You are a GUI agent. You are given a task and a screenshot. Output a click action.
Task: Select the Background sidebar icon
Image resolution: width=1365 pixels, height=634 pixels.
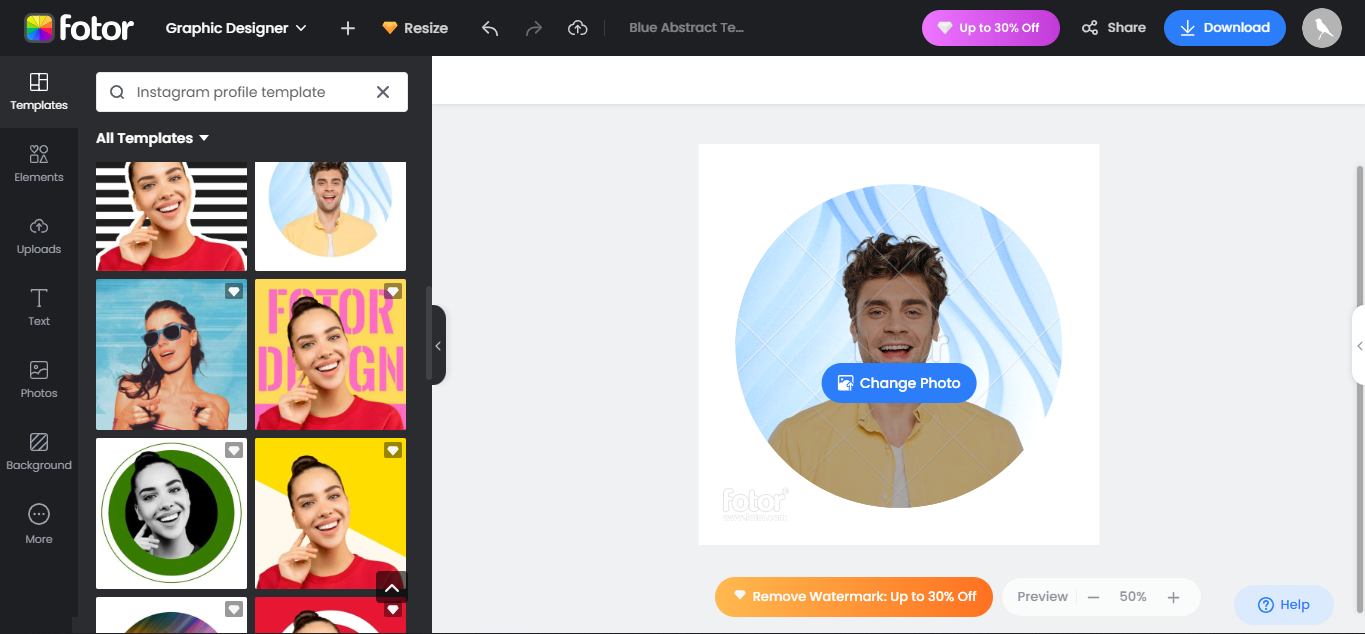[39, 450]
